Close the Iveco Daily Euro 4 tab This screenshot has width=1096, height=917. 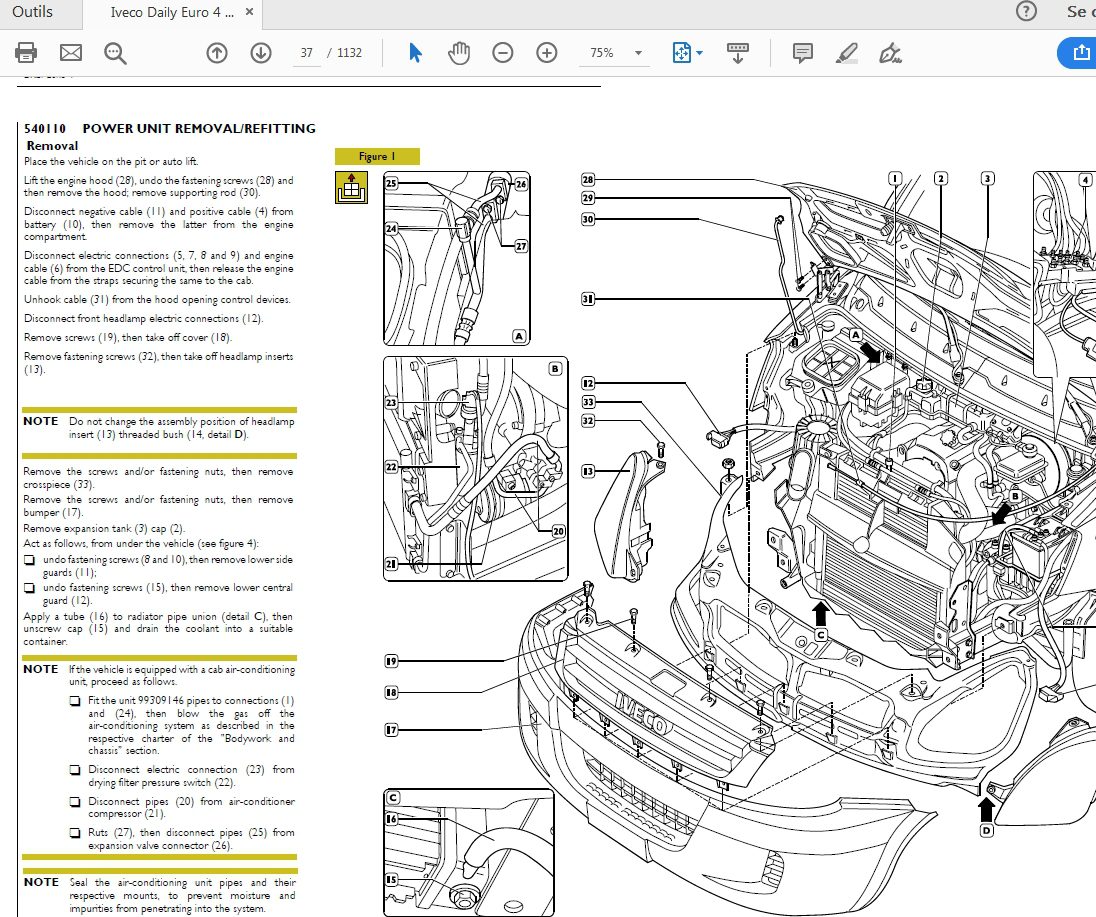click(x=250, y=12)
